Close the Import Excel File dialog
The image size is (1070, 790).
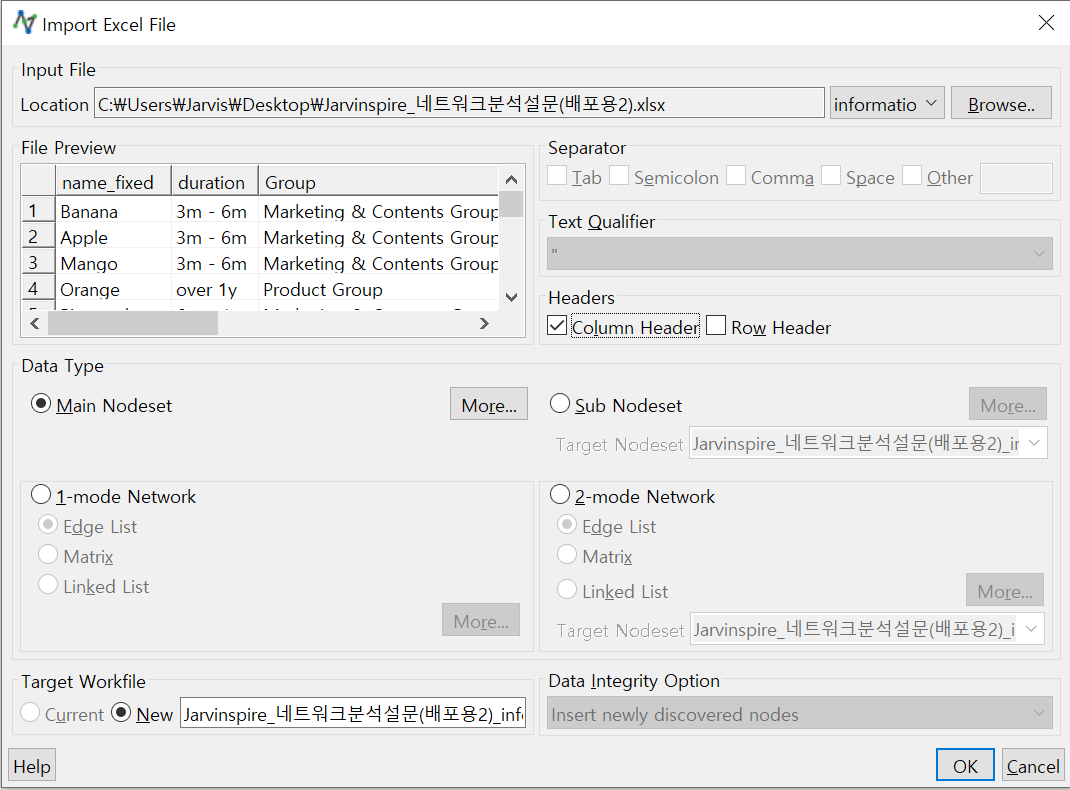click(x=1045, y=23)
